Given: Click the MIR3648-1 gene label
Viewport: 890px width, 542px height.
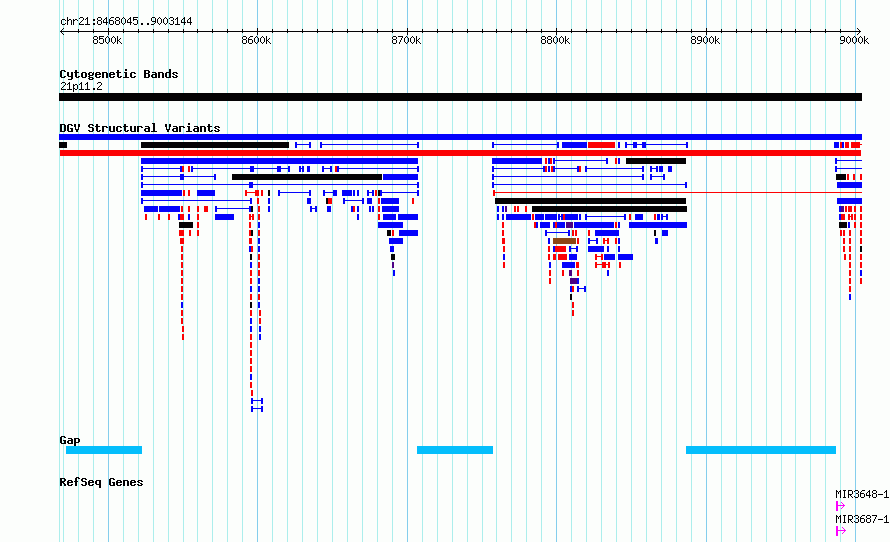Looking at the screenshot, I should click(862, 494).
